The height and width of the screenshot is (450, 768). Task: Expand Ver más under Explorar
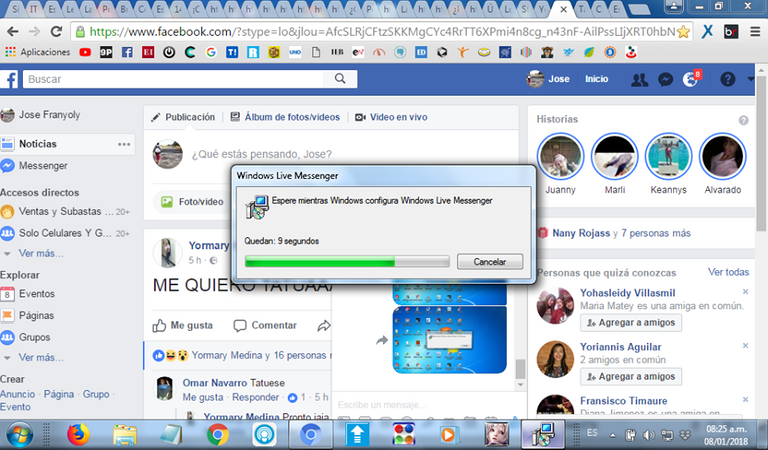click(x=41, y=357)
